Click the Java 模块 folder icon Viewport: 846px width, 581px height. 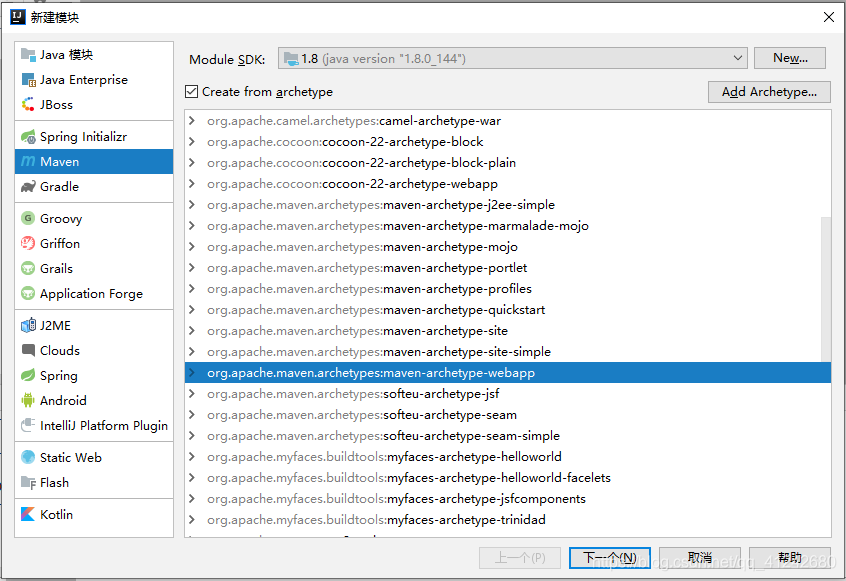[28, 54]
